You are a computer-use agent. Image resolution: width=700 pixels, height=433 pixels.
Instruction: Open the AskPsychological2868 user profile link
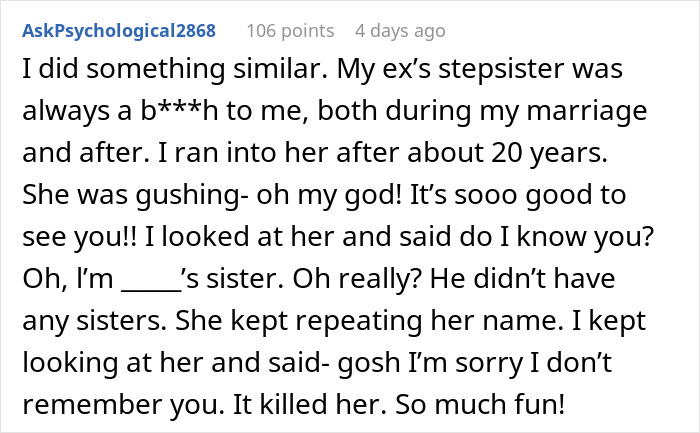click(x=119, y=31)
